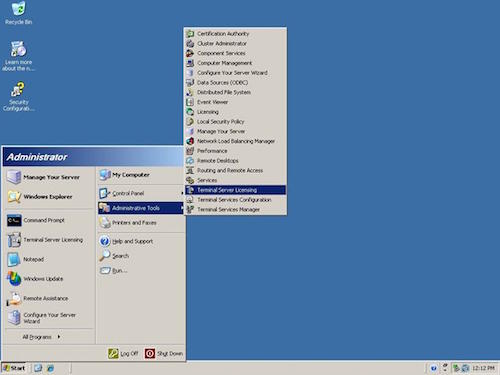Open Help and Support
Image resolution: width=500 pixels, height=375 pixels.
(141, 241)
